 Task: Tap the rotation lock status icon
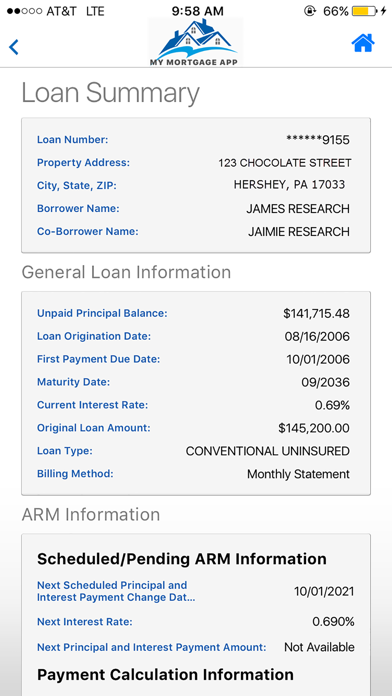pos(309,11)
